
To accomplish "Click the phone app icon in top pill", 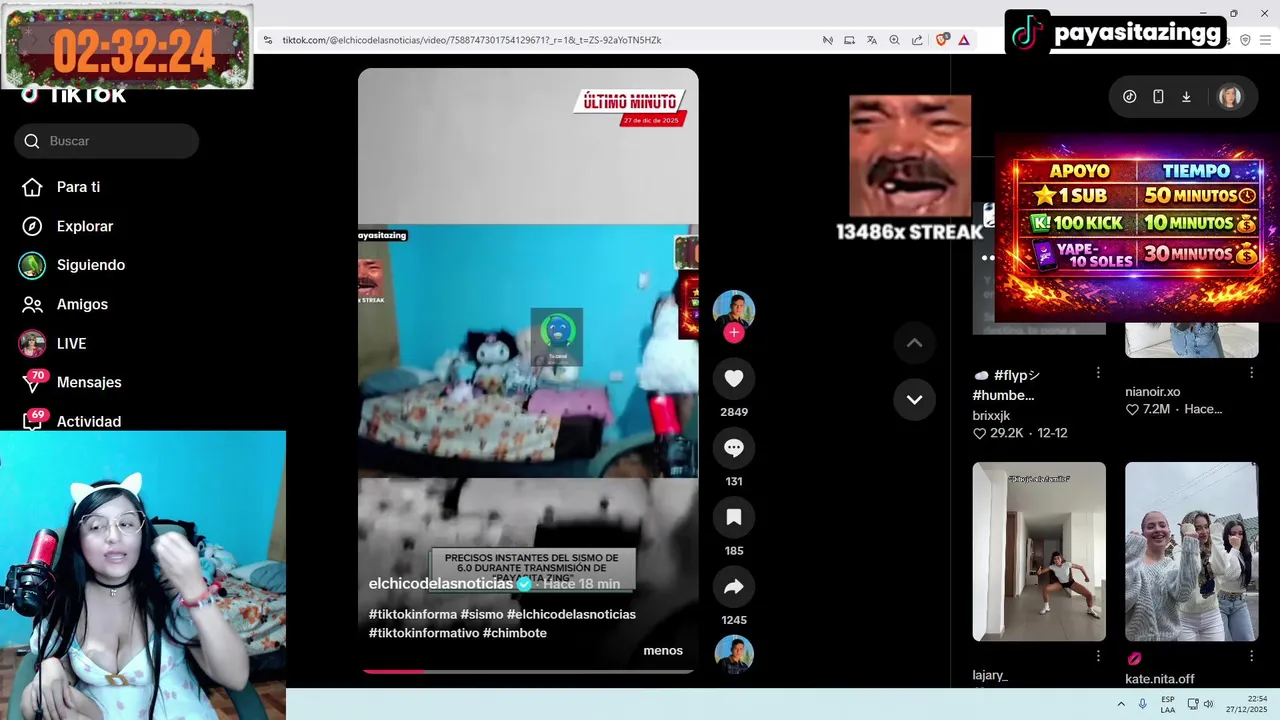I will coord(1158,97).
